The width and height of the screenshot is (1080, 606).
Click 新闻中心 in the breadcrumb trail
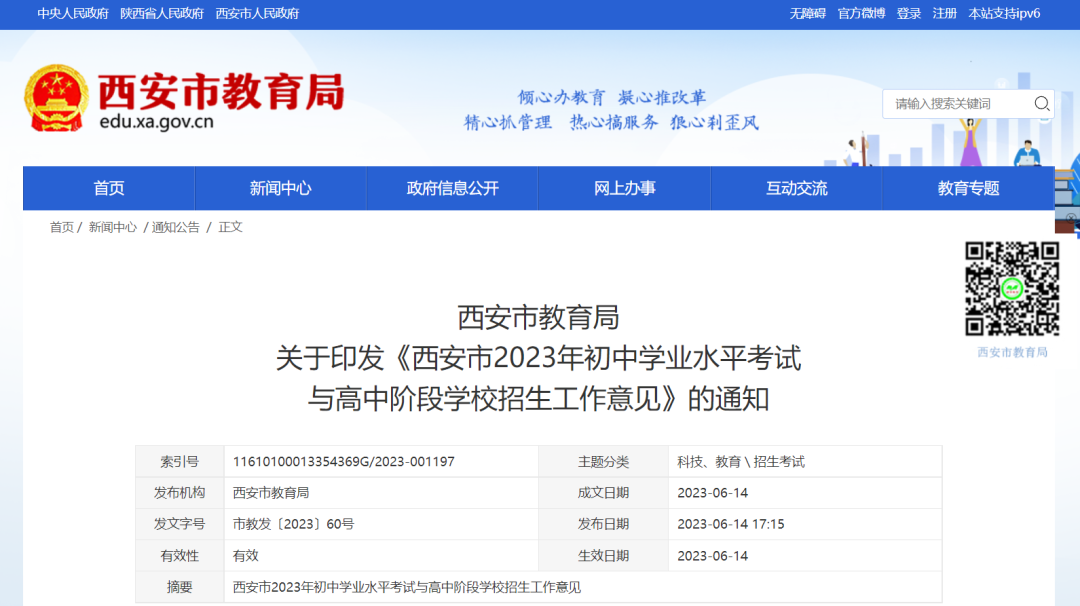click(x=113, y=227)
